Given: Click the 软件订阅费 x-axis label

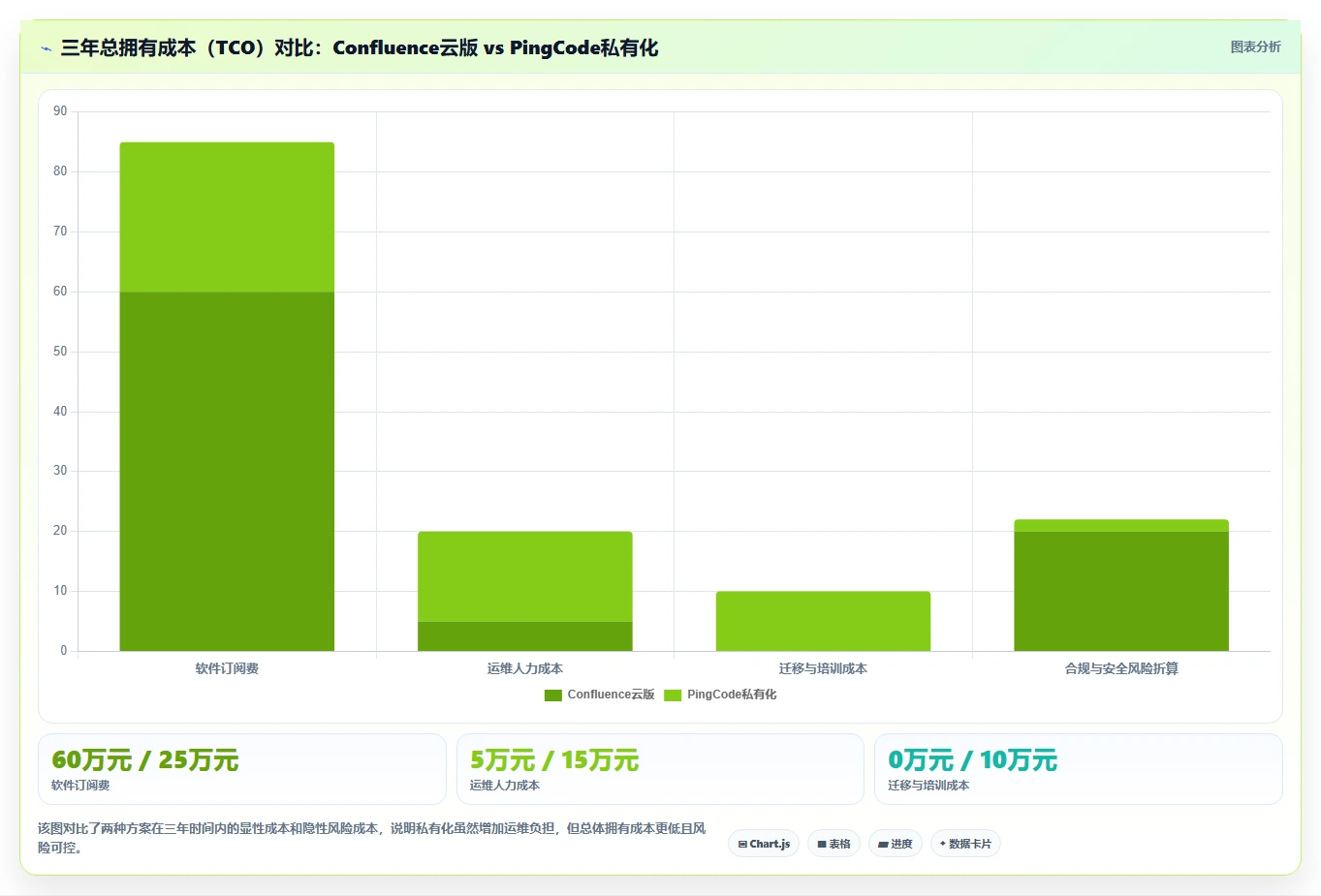Looking at the screenshot, I should pyautogui.click(x=227, y=668).
